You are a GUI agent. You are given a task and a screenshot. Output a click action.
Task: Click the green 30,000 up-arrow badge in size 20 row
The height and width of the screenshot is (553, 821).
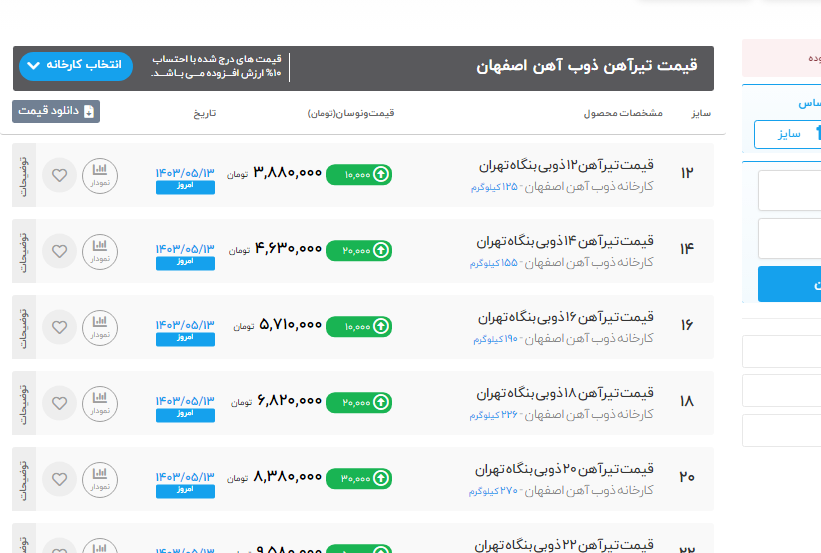[359, 478]
